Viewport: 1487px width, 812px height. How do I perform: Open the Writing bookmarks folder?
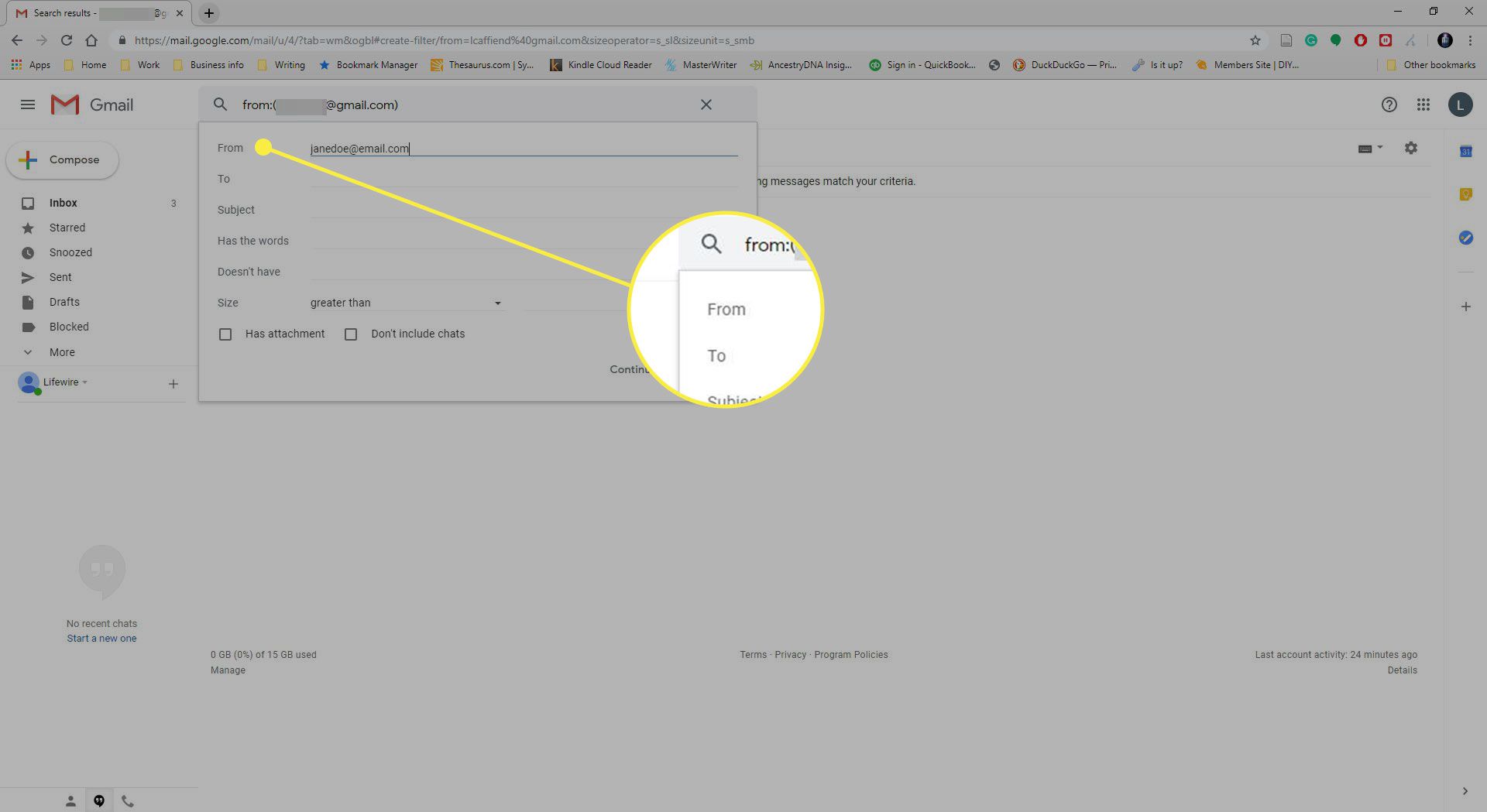(281, 65)
